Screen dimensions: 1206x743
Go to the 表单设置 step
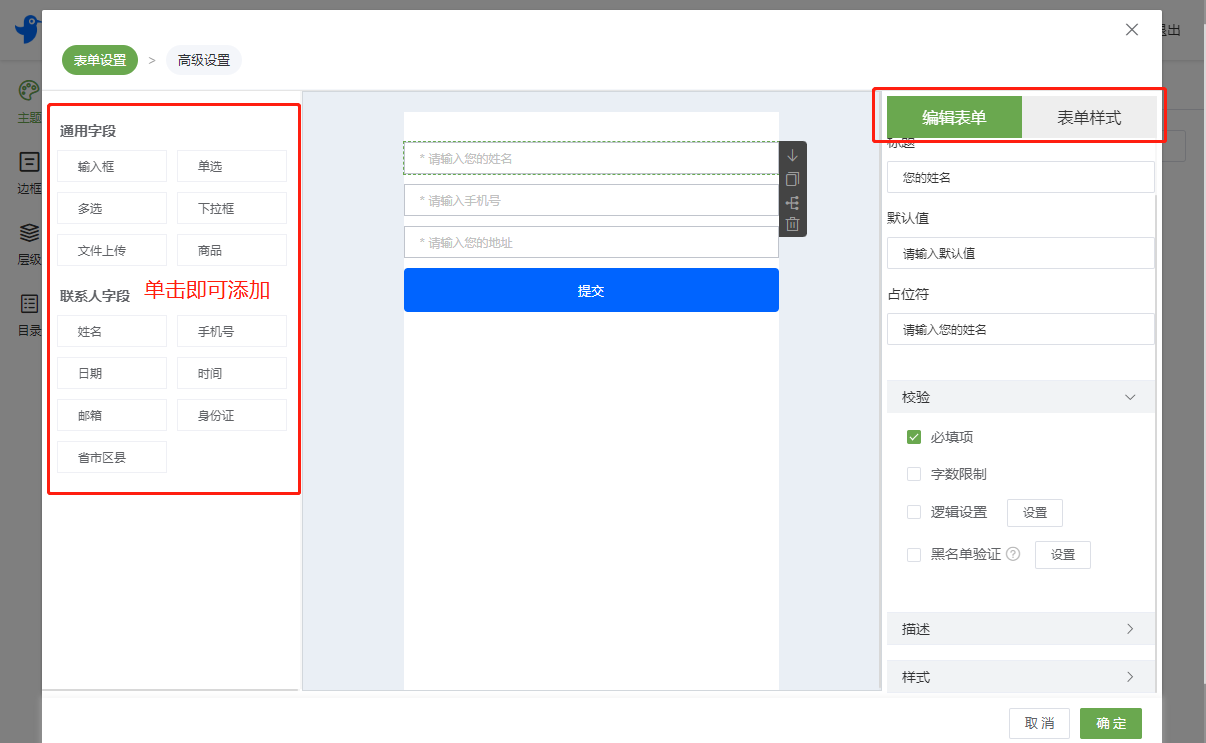pos(100,60)
